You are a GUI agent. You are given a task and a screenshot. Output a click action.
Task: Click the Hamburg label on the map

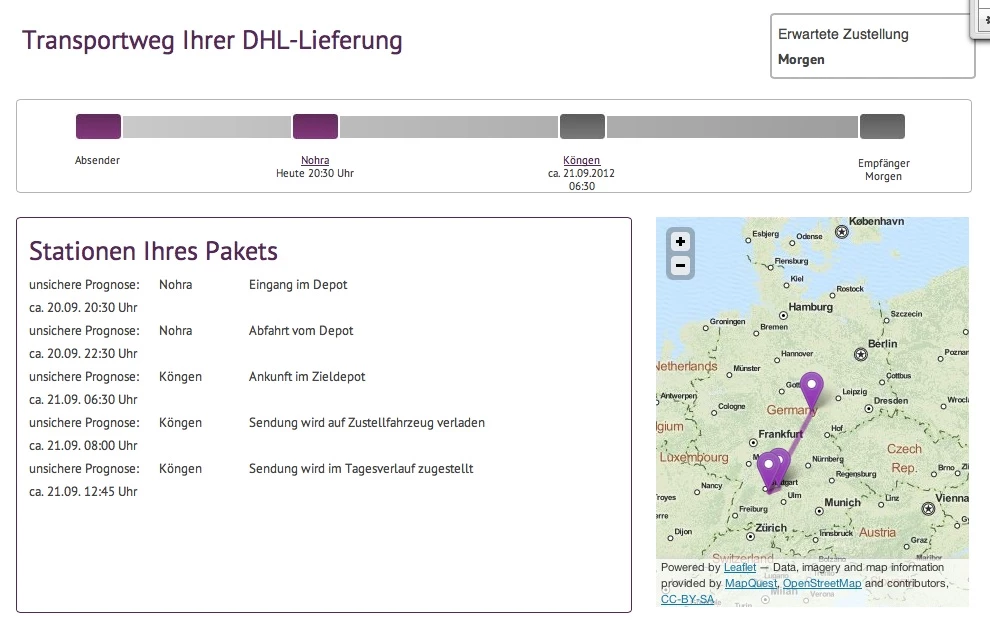pyautogui.click(x=810, y=307)
